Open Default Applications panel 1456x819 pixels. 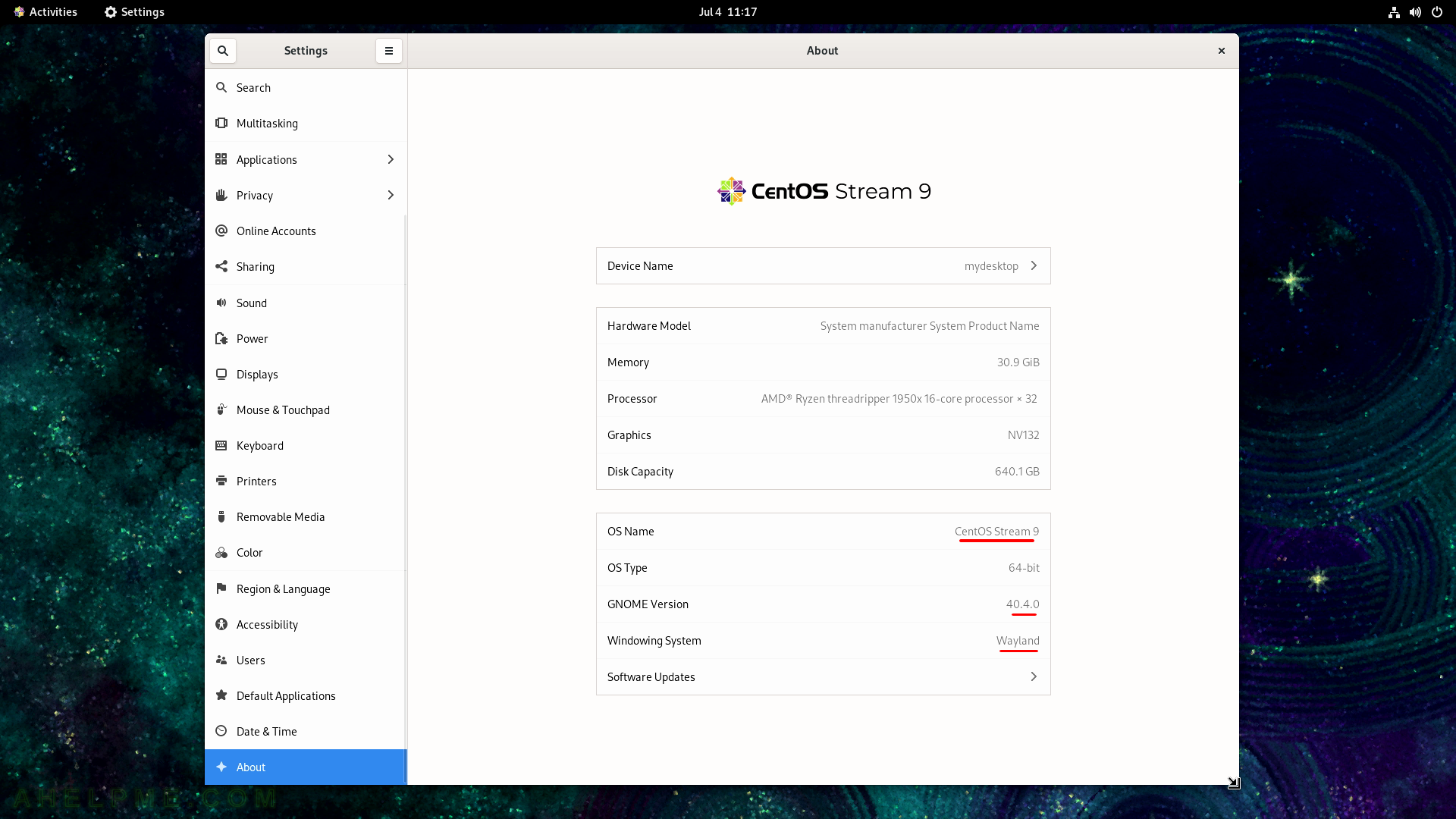[306, 695]
